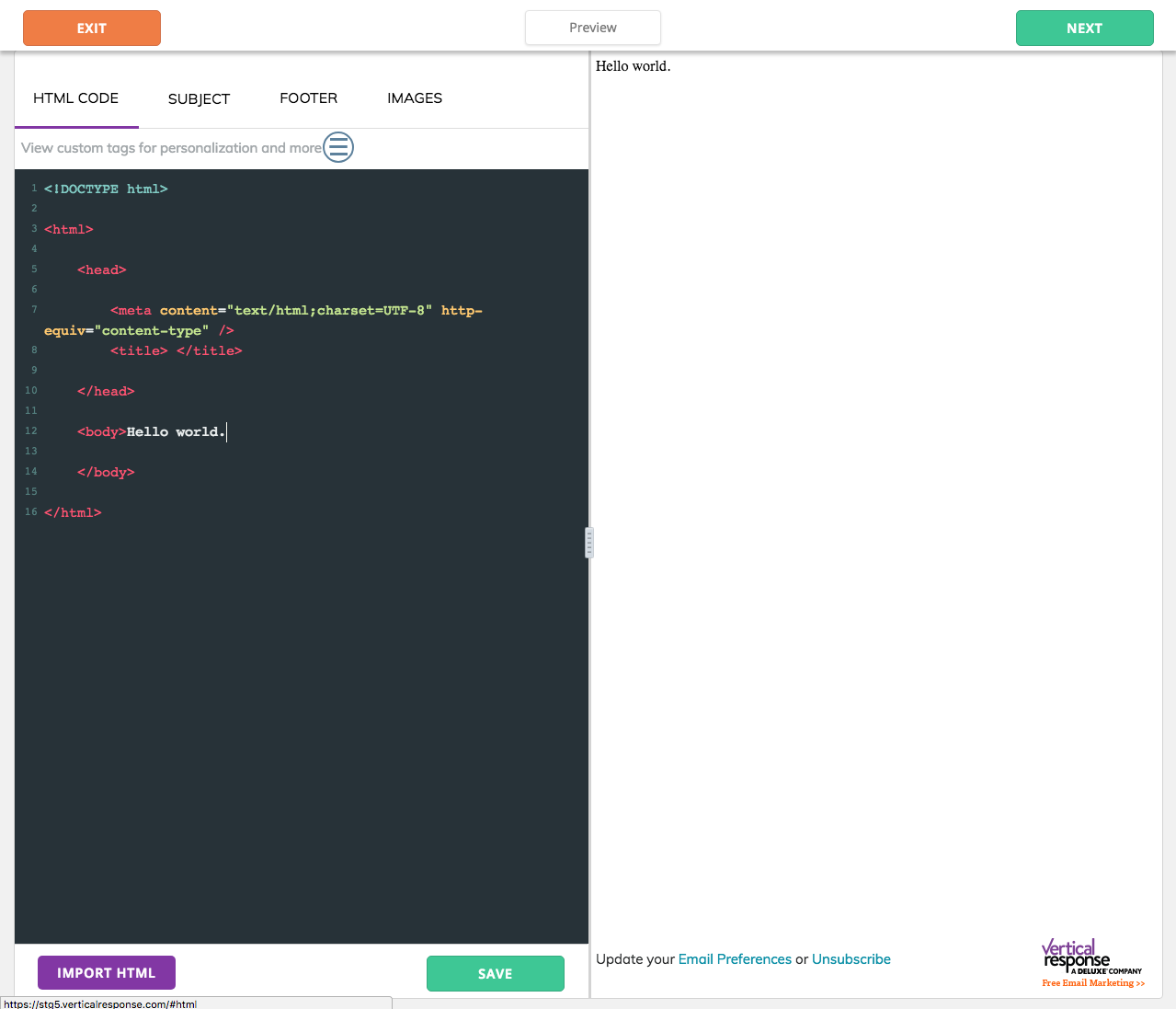Switch to the FOOTER tab
Image resolution: width=1176 pixels, height=1009 pixels.
click(309, 98)
